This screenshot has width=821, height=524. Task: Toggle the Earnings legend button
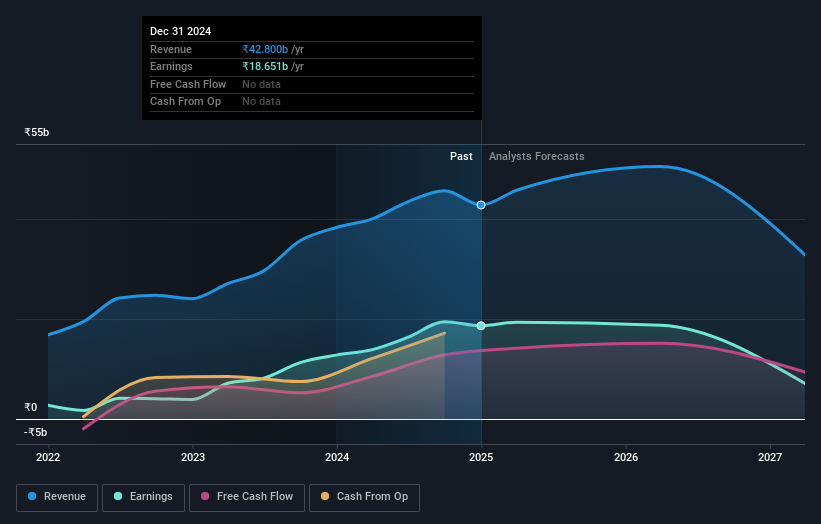click(143, 497)
